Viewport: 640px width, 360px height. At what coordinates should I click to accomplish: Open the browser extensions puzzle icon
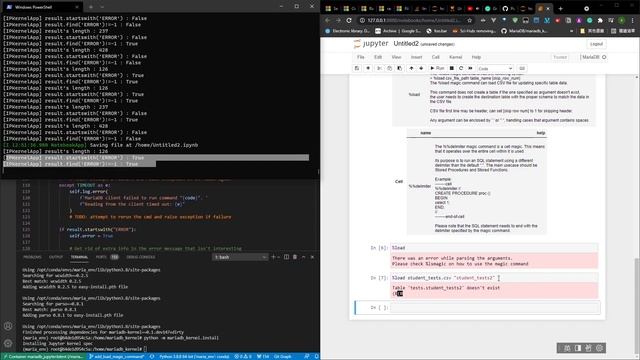(600, 20)
